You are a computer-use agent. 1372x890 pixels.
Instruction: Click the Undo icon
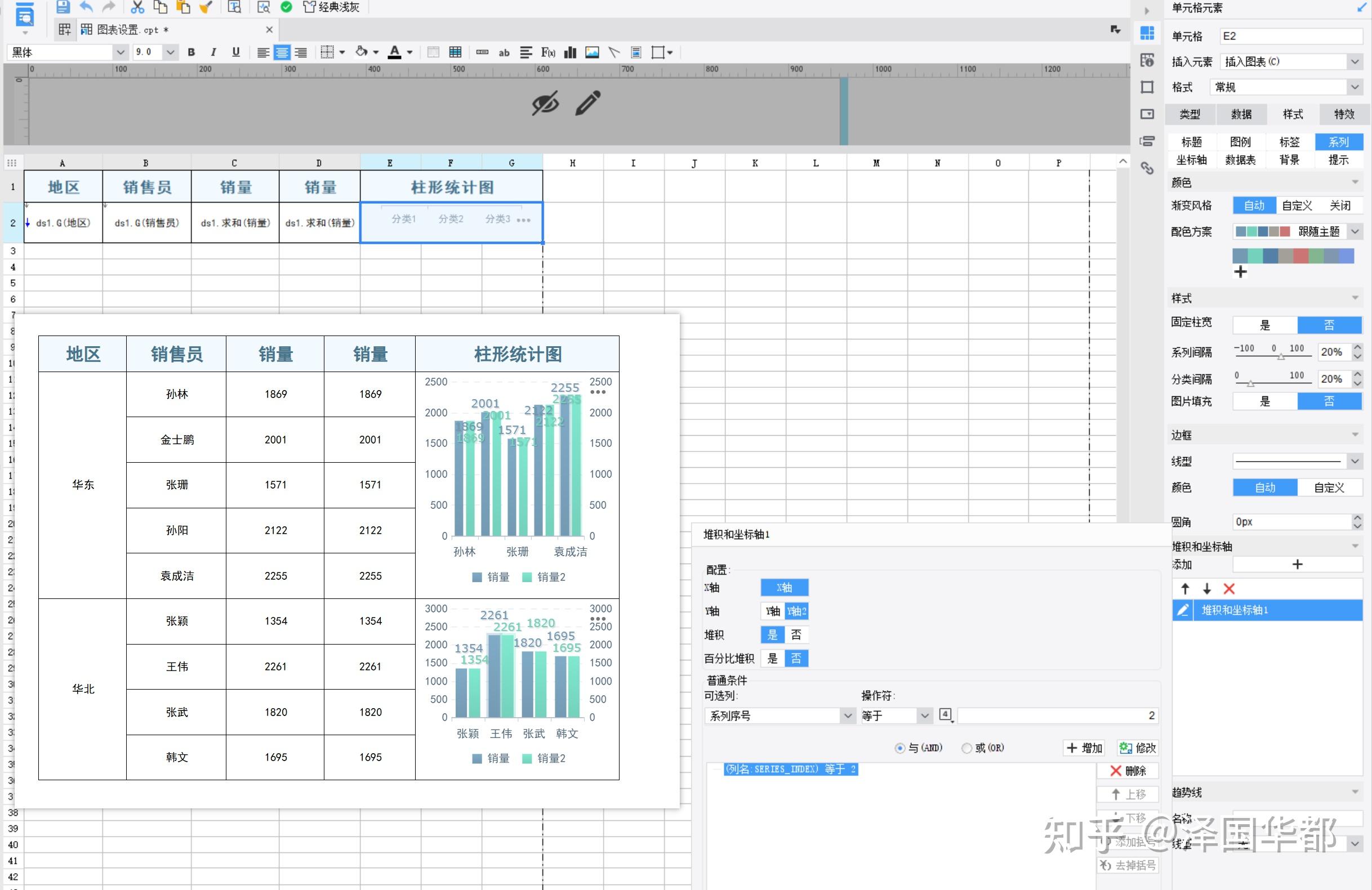[x=86, y=7]
